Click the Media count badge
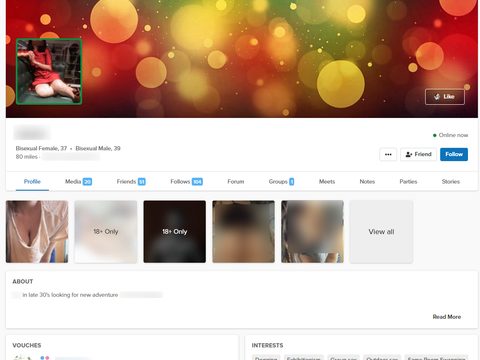 coord(87,182)
